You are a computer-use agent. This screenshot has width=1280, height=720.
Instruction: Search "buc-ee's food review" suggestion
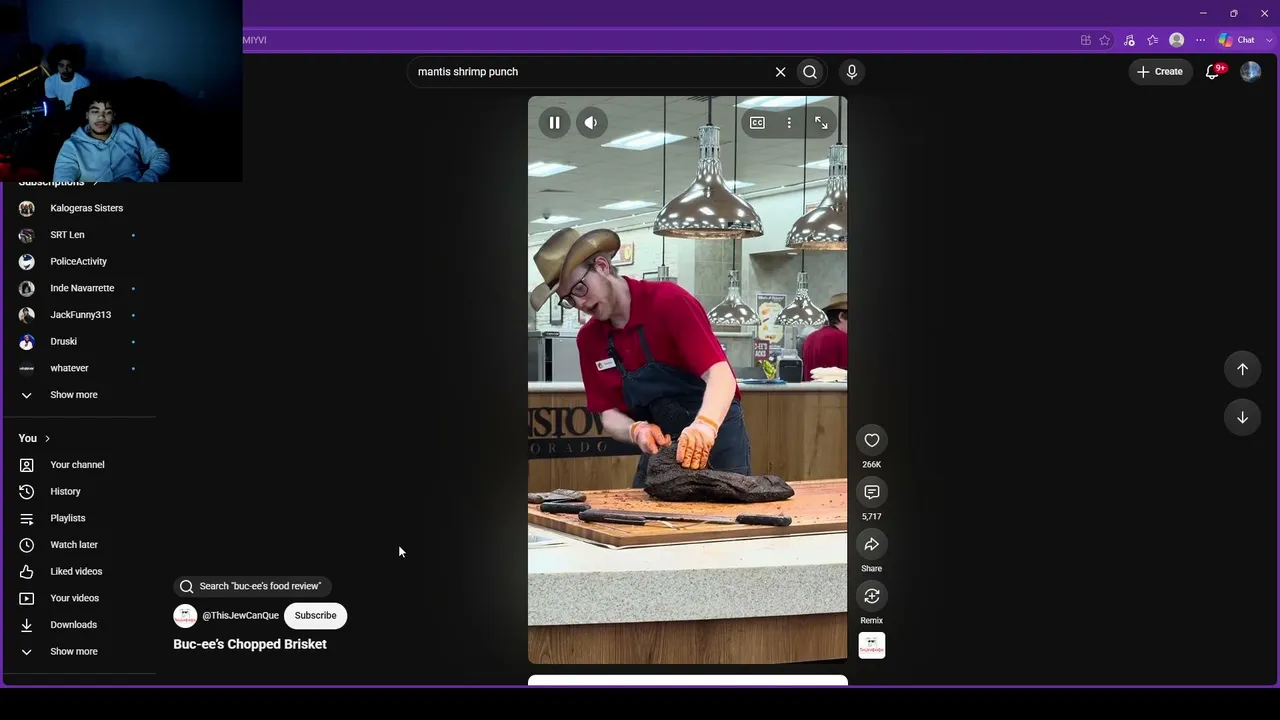point(251,586)
